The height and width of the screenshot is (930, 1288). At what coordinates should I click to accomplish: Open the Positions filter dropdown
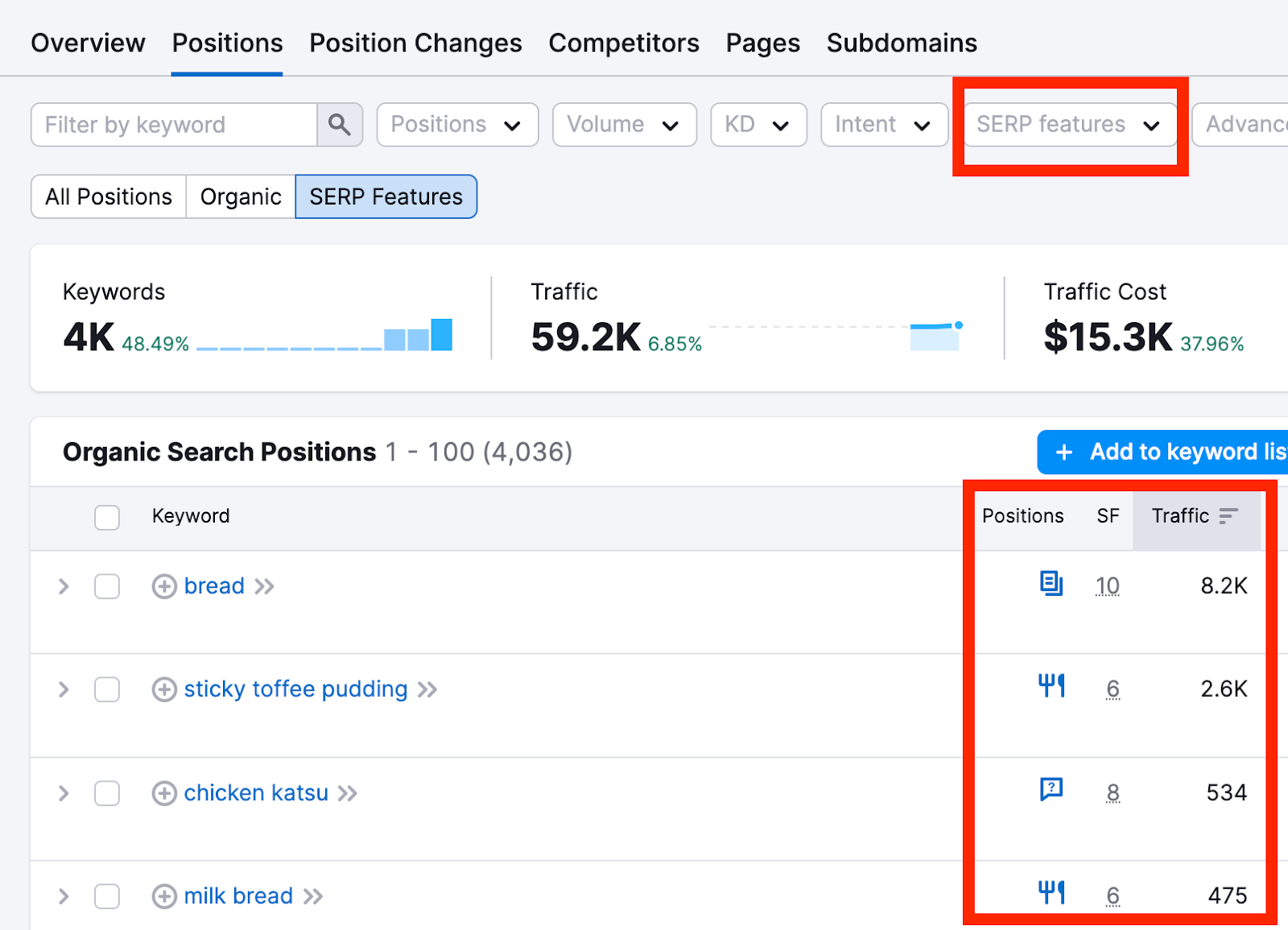457,125
